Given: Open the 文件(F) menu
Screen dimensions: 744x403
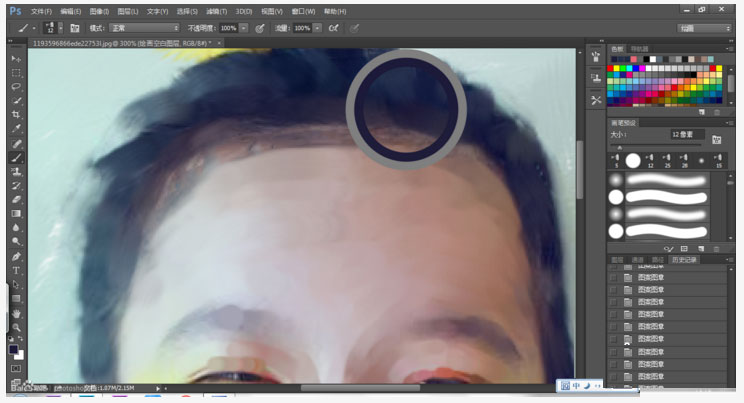Looking at the screenshot, I should [x=41, y=11].
